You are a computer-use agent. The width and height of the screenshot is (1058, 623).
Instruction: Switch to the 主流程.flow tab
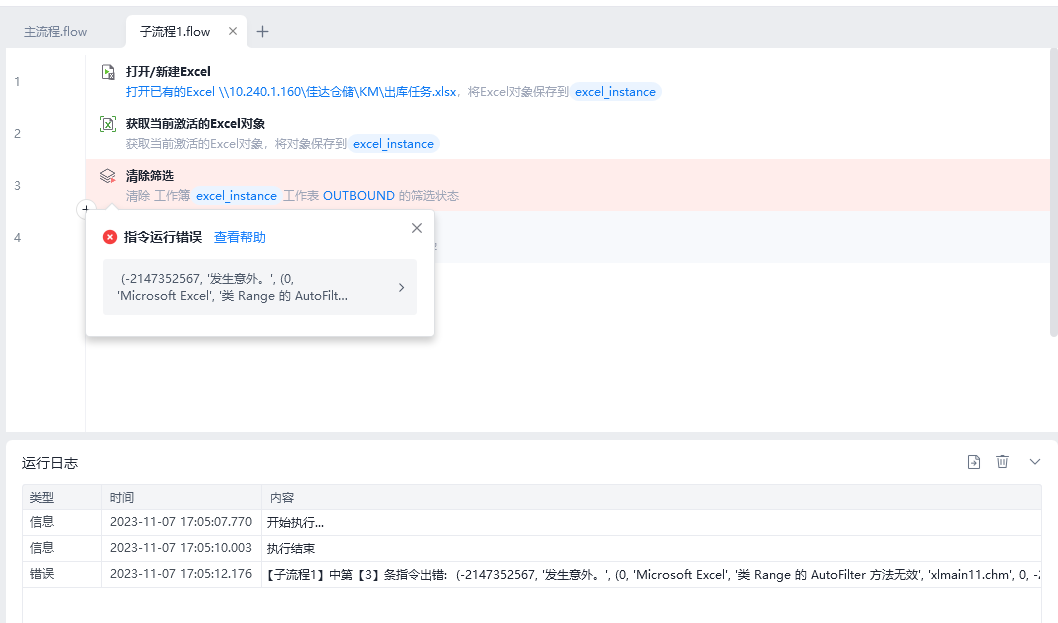(x=55, y=32)
